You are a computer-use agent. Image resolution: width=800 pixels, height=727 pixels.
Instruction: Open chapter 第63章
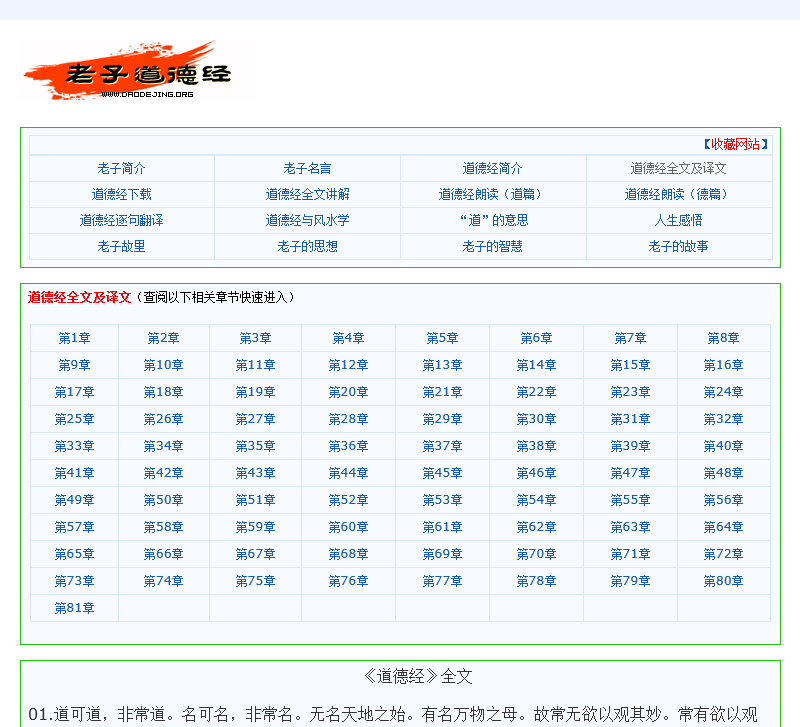pos(630,528)
